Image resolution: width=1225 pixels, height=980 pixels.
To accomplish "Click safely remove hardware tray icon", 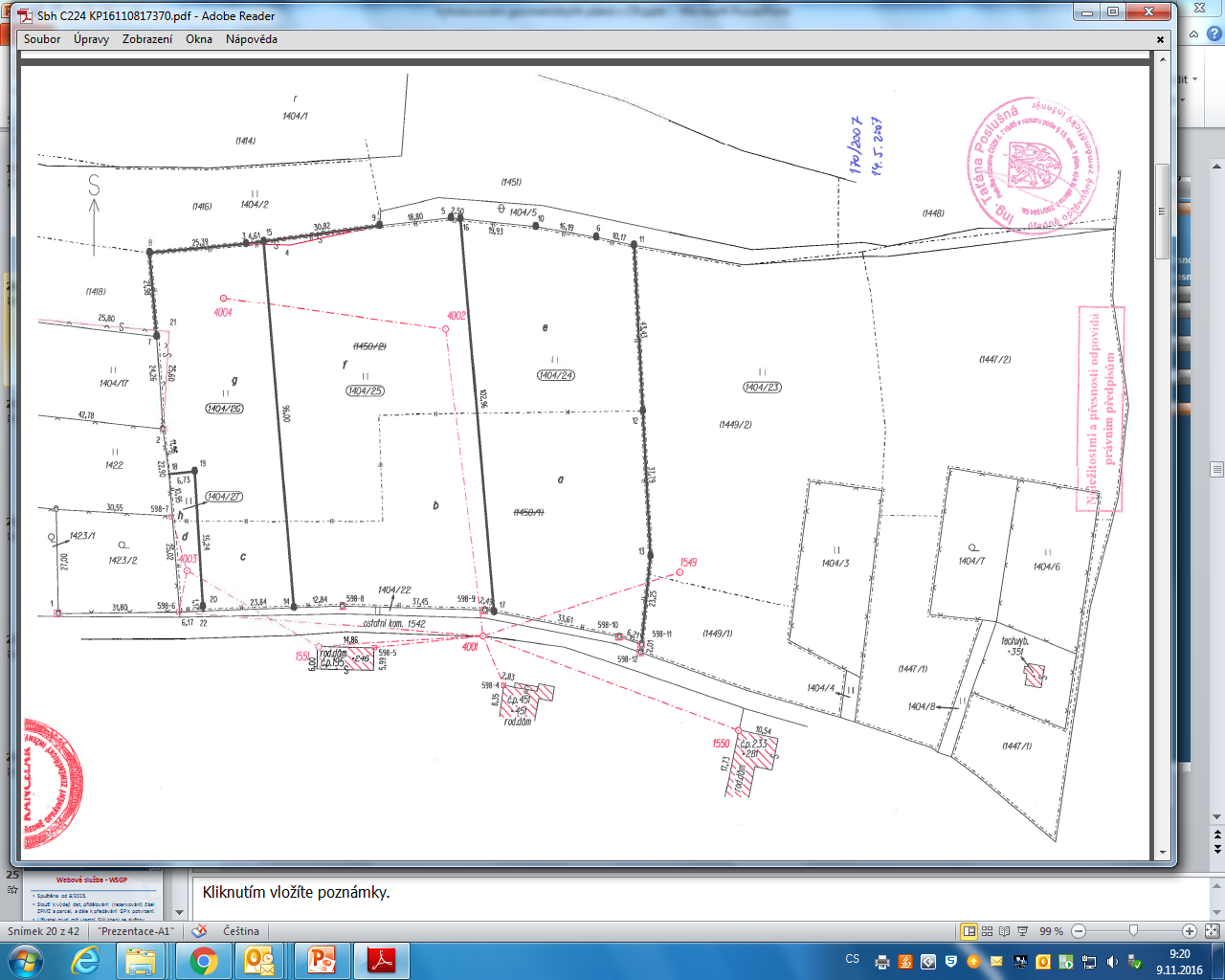I will point(1135,962).
